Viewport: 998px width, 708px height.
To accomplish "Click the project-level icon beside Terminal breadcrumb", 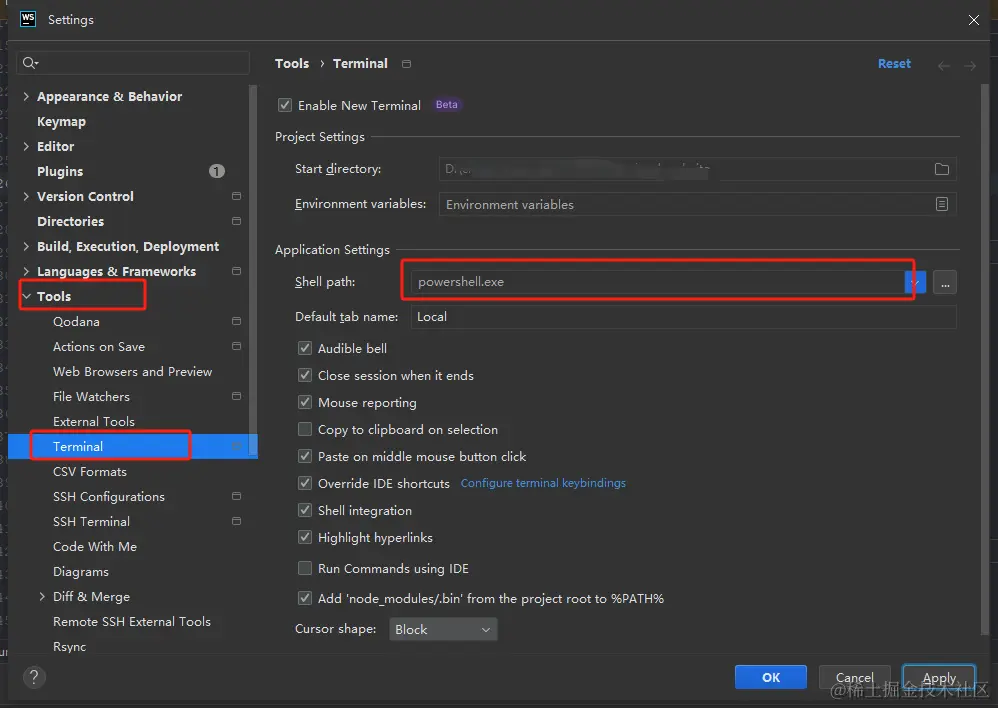I will (406, 64).
